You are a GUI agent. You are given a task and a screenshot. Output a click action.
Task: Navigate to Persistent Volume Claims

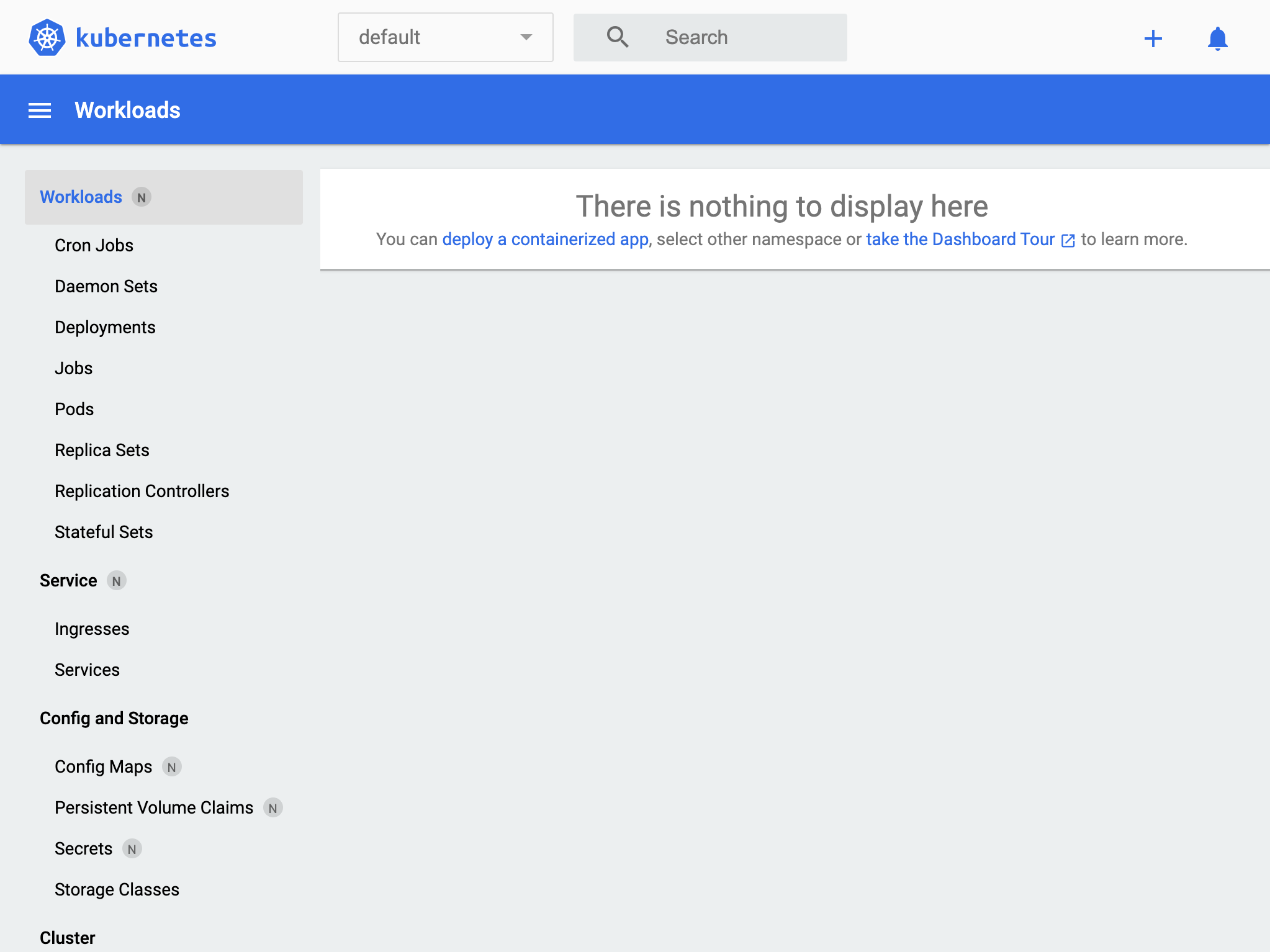point(154,808)
